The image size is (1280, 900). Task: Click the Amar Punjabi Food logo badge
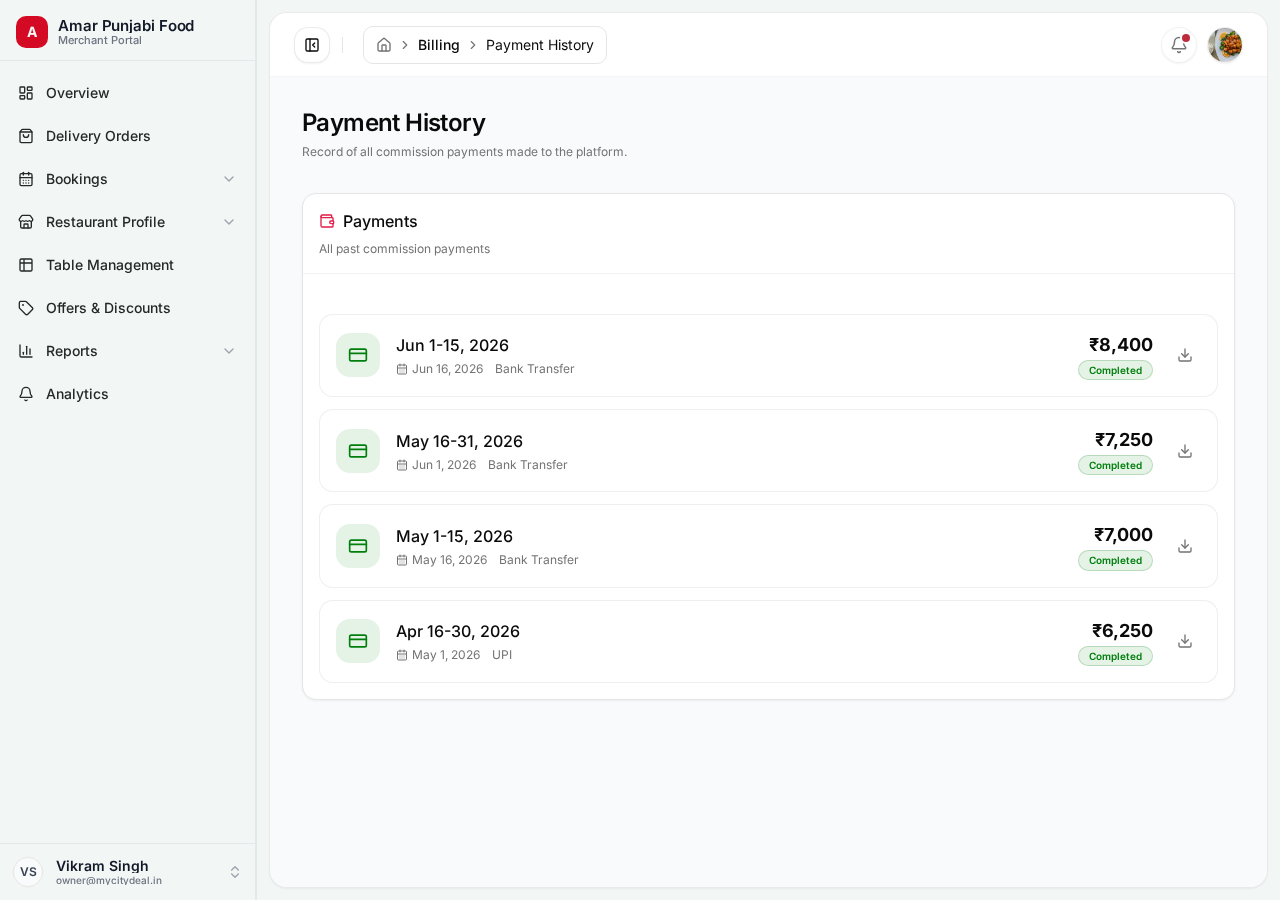point(32,32)
